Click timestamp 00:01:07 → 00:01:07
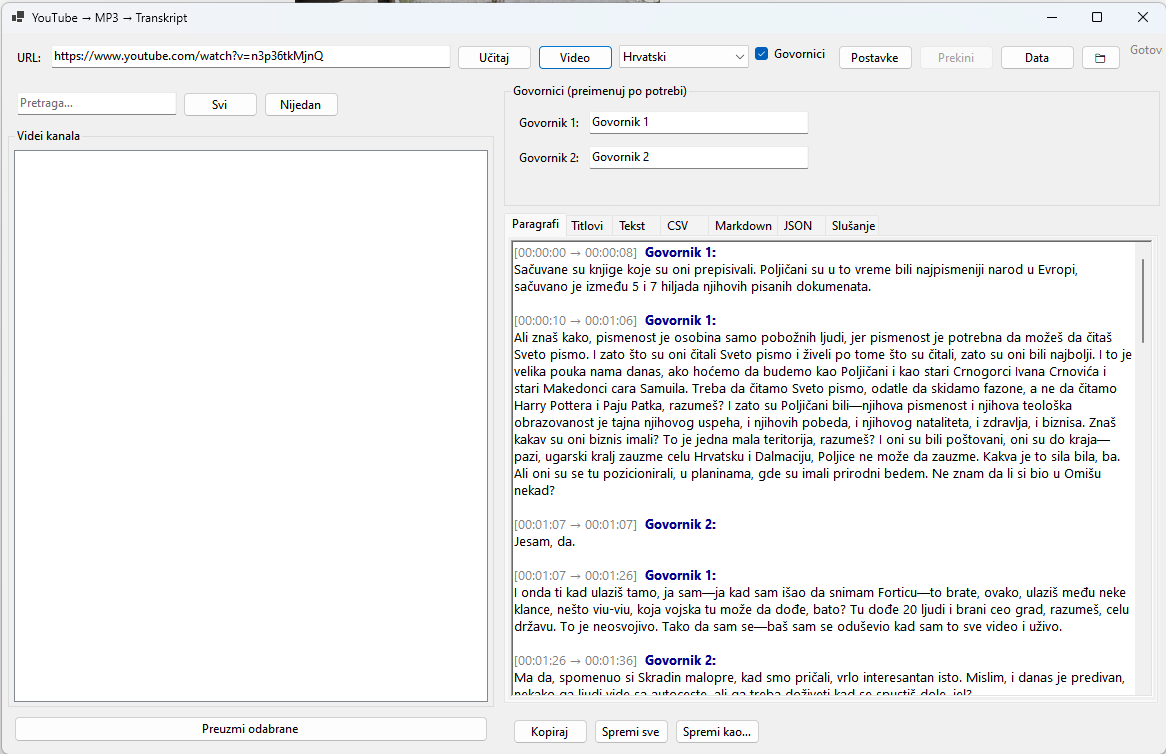The image size is (1166, 754). 576,525
